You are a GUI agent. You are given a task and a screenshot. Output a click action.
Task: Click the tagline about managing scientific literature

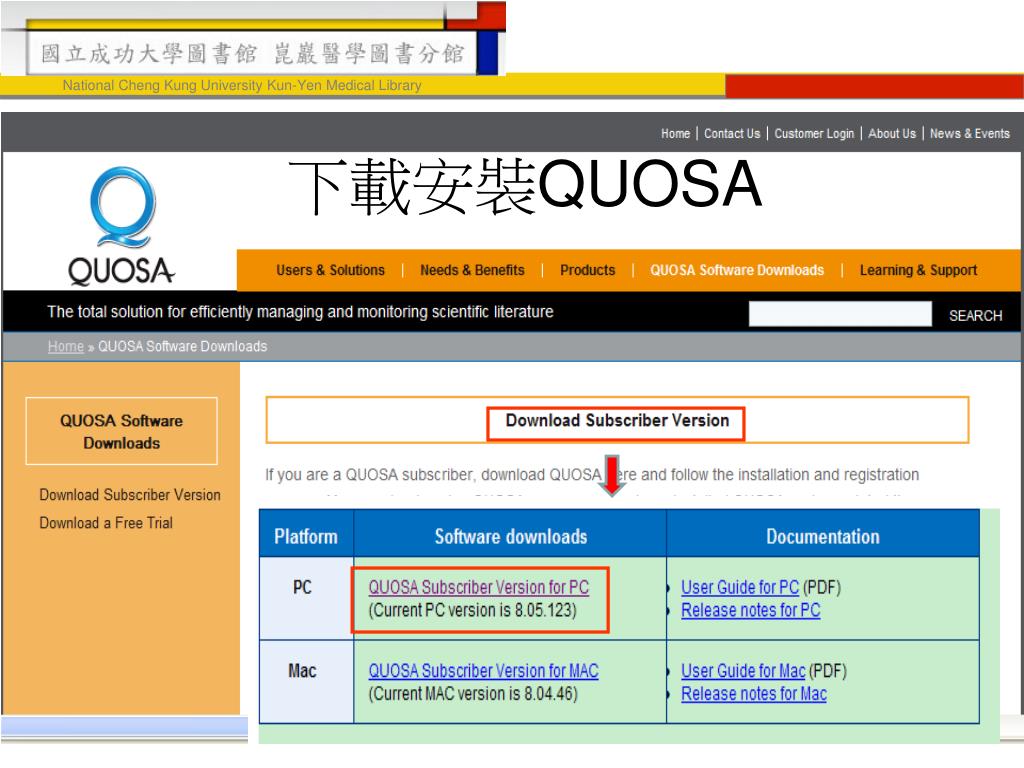tap(300, 312)
